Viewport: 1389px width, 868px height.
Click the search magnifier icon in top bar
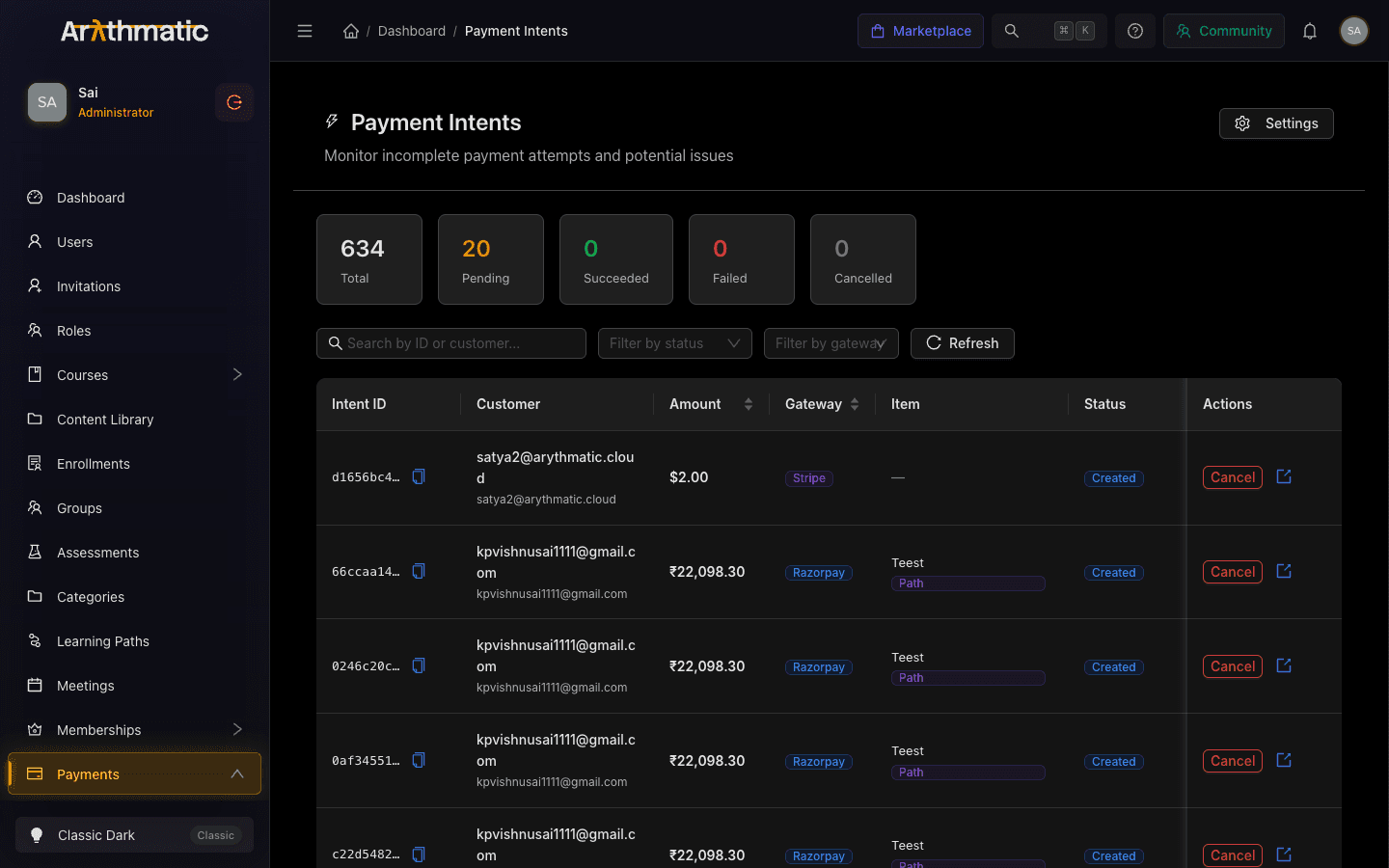pyautogui.click(x=1012, y=31)
